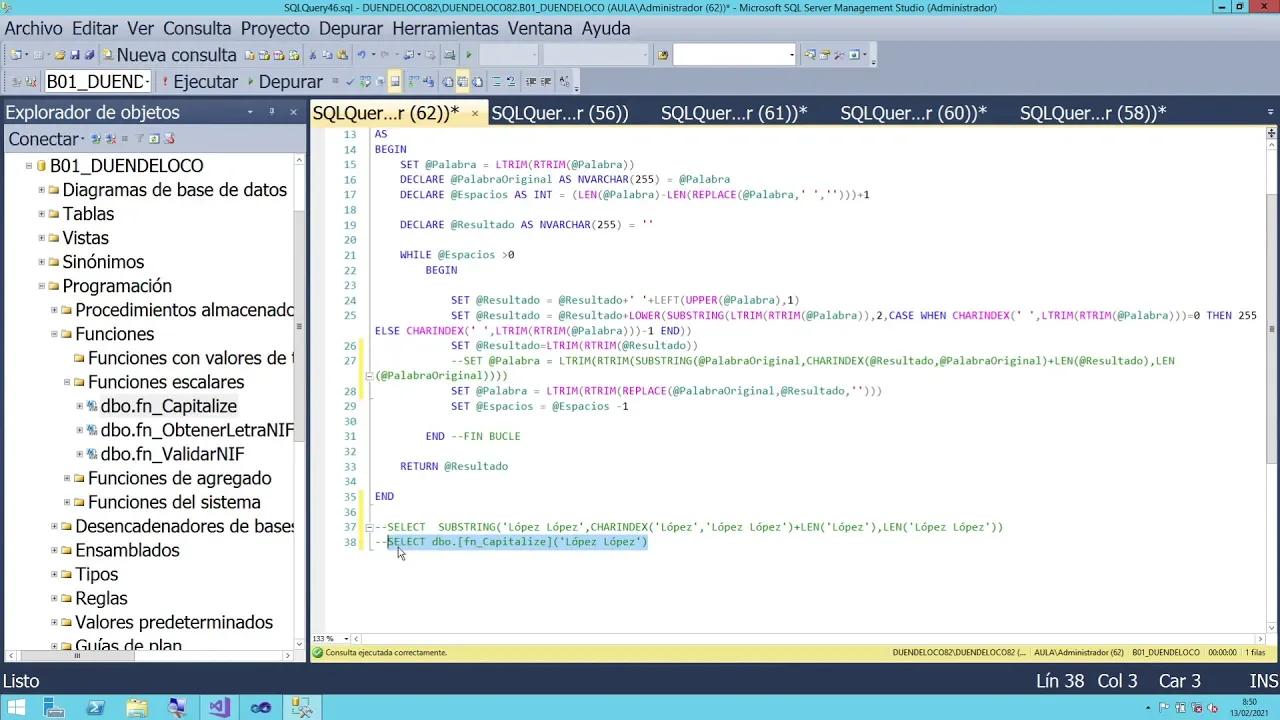Click the results to grid highlighted icon

[x=462, y=82]
